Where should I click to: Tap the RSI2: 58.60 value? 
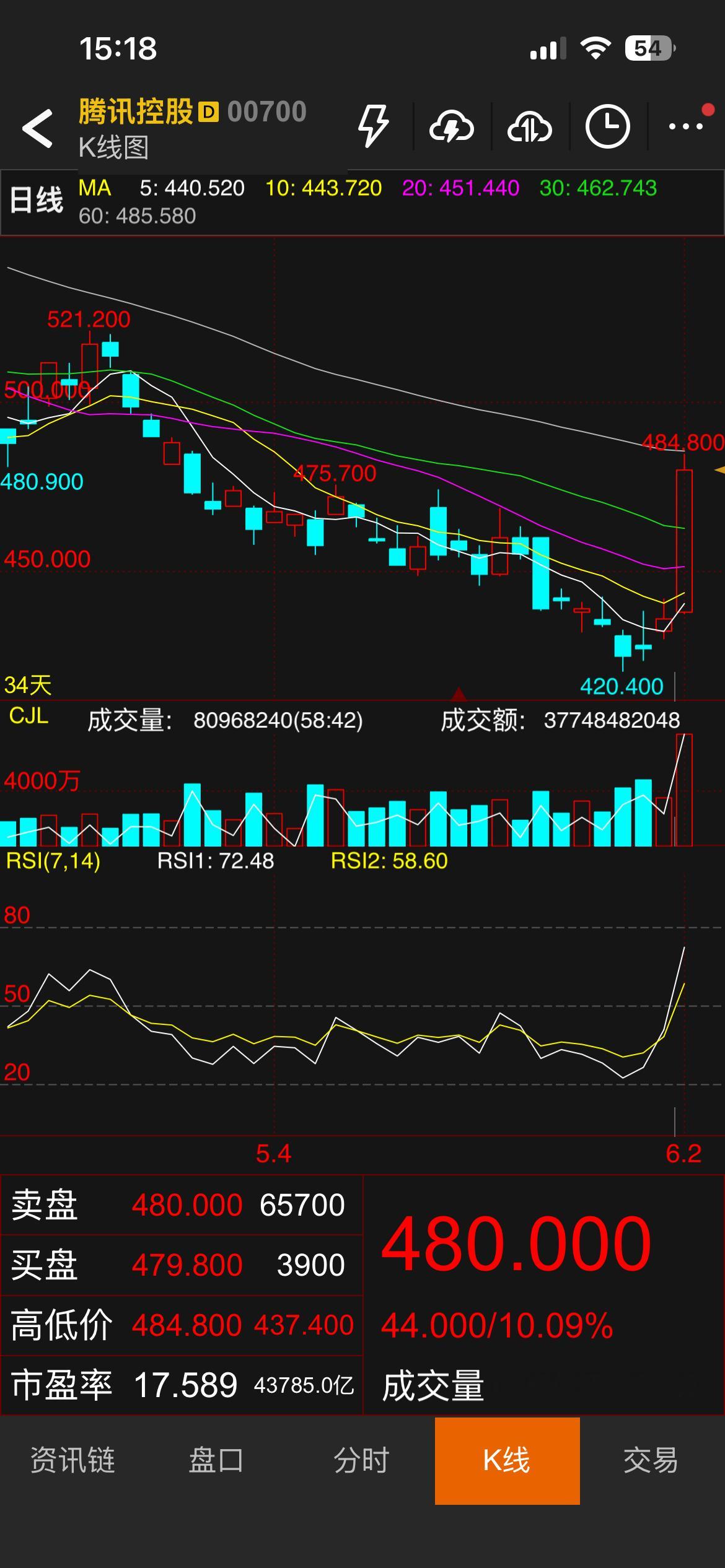point(389,861)
